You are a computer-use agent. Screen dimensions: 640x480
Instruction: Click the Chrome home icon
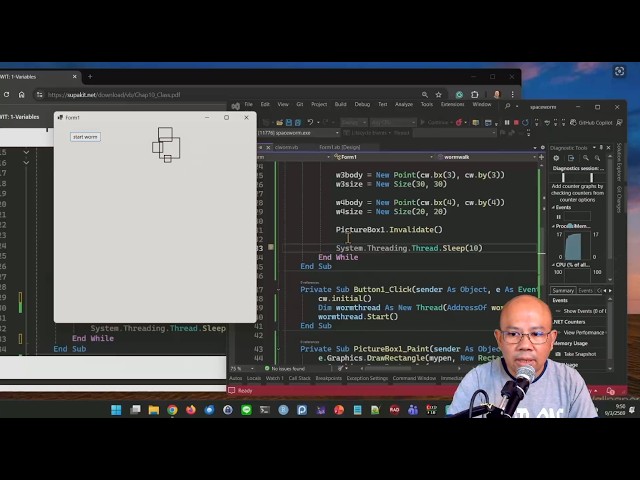21,95
